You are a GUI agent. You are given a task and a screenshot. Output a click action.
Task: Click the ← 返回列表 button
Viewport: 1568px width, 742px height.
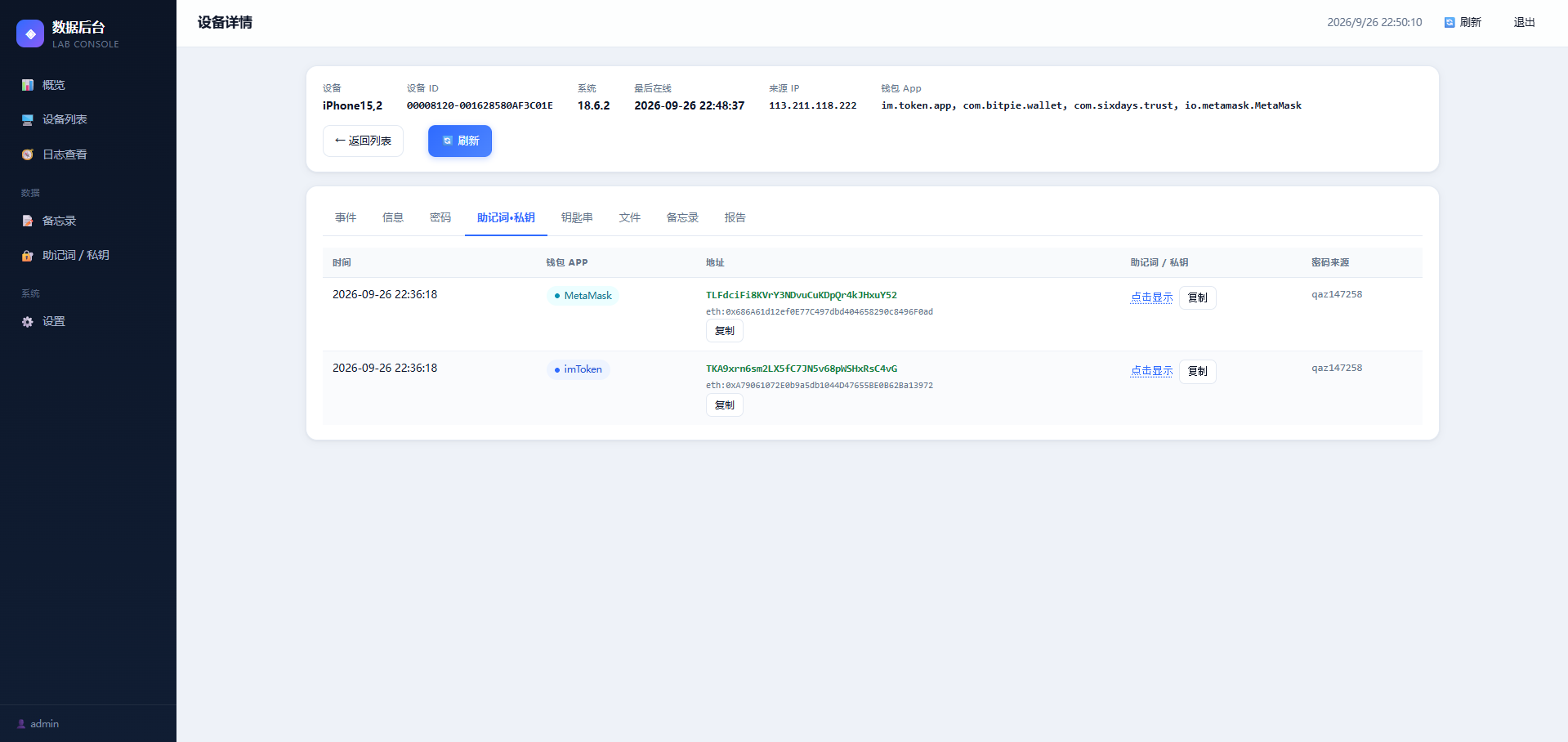point(363,141)
